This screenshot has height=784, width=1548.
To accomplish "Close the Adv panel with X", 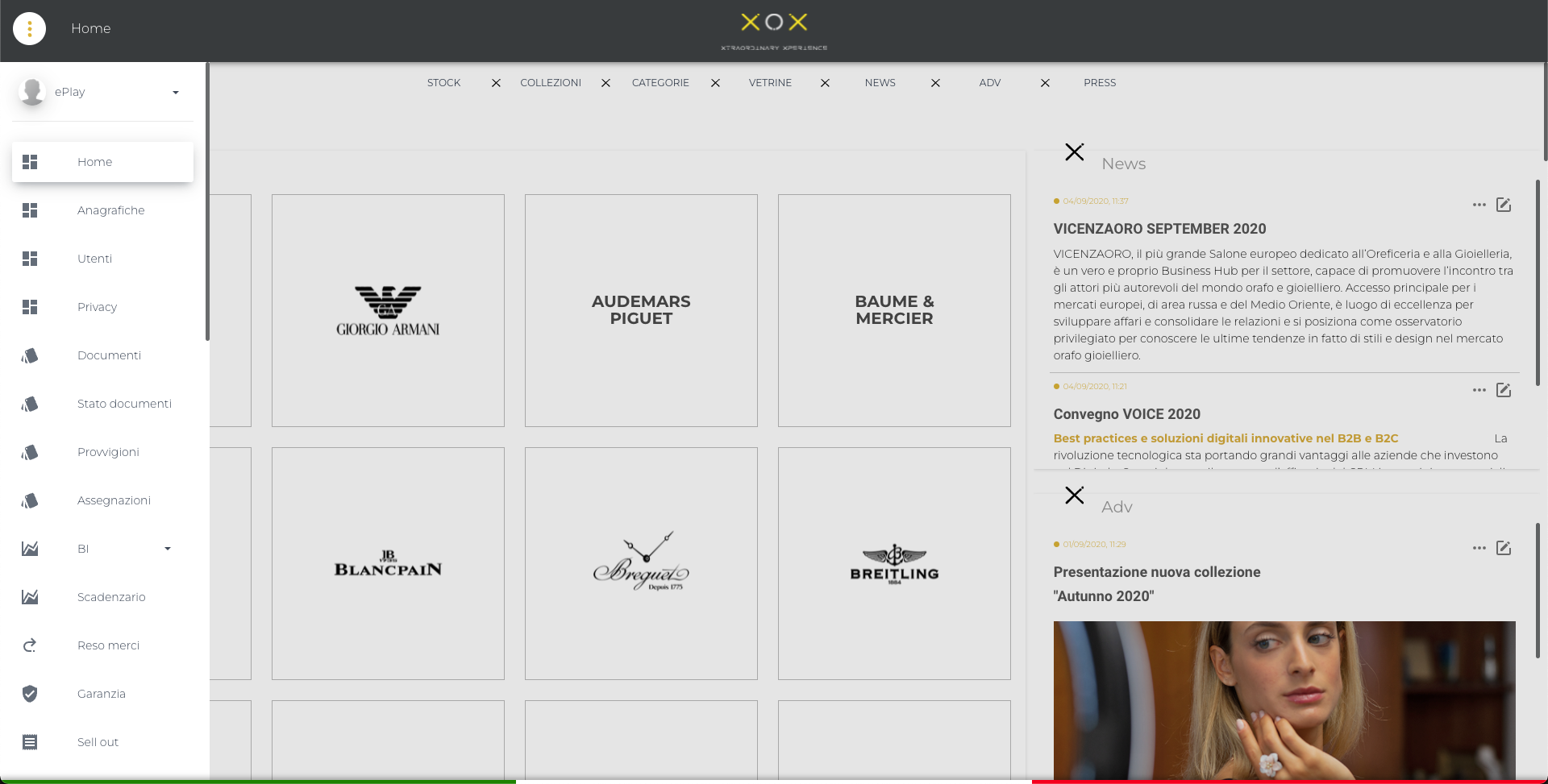I will (x=1074, y=495).
